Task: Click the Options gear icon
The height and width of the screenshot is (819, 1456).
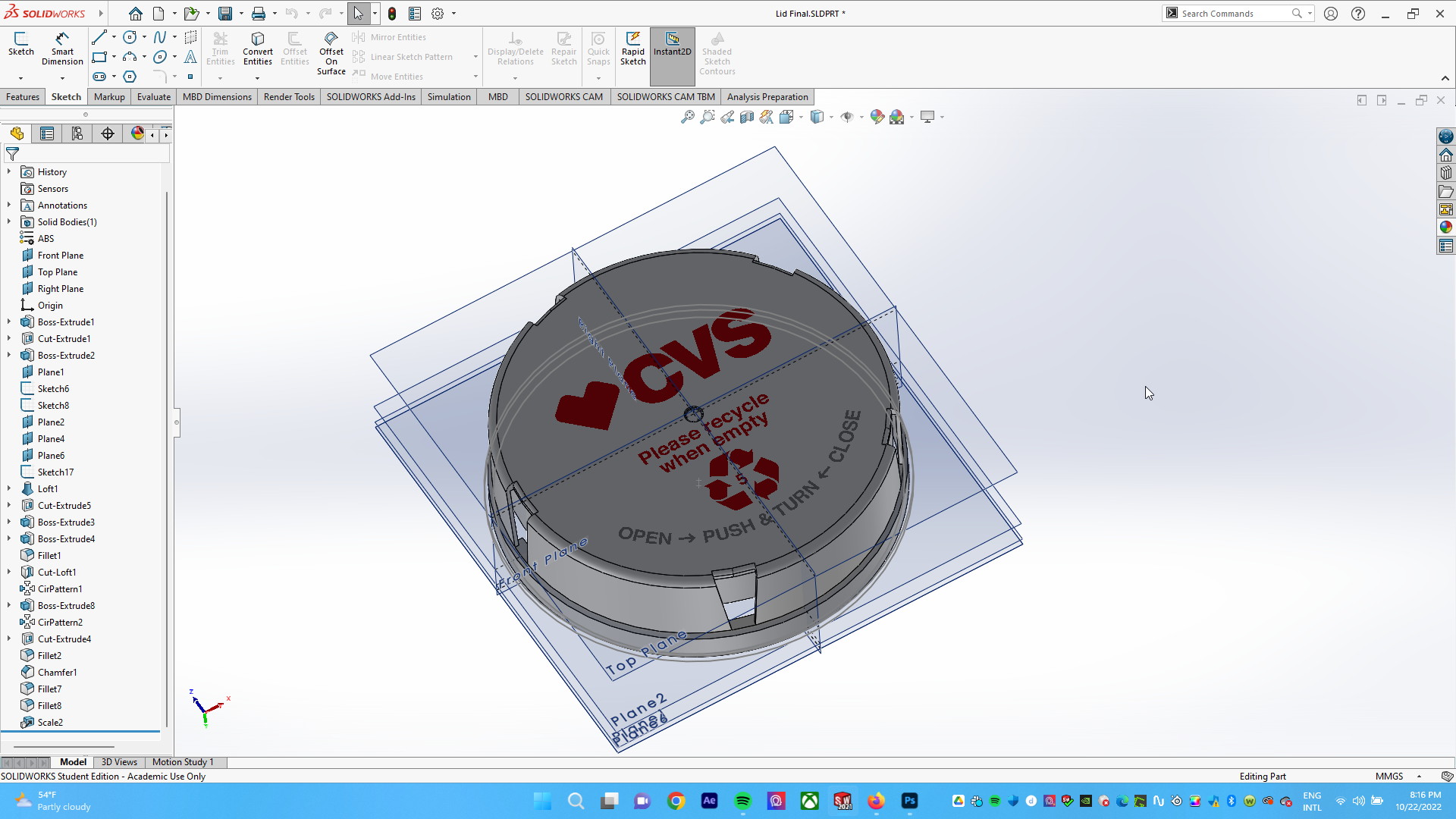Action: (438, 14)
